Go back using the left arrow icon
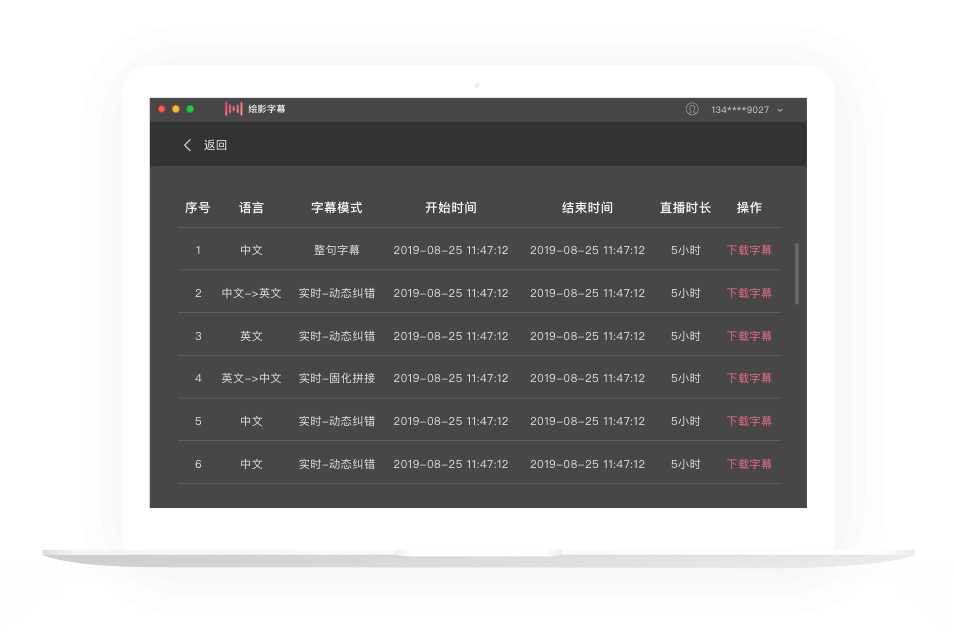 (187, 145)
